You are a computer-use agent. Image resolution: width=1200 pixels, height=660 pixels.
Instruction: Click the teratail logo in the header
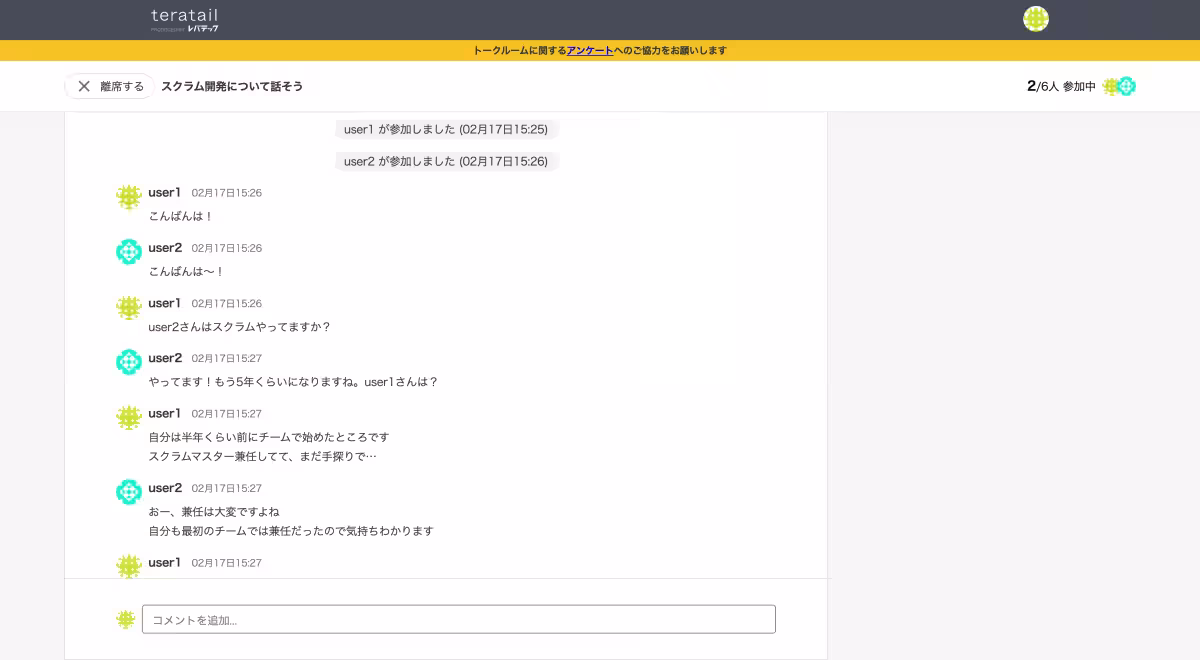tap(185, 18)
